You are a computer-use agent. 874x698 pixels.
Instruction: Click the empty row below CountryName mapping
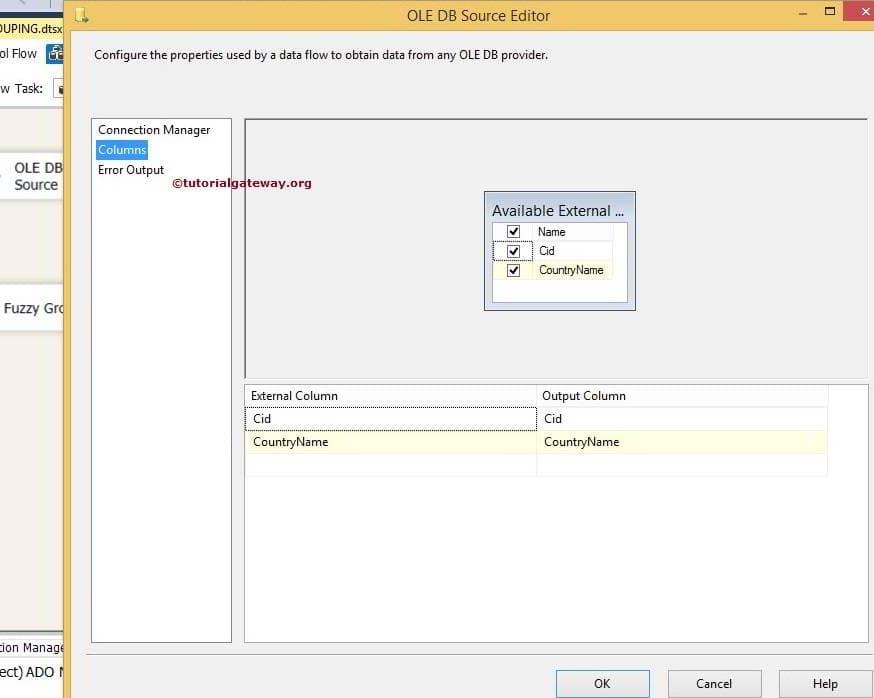click(x=390, y=465)
